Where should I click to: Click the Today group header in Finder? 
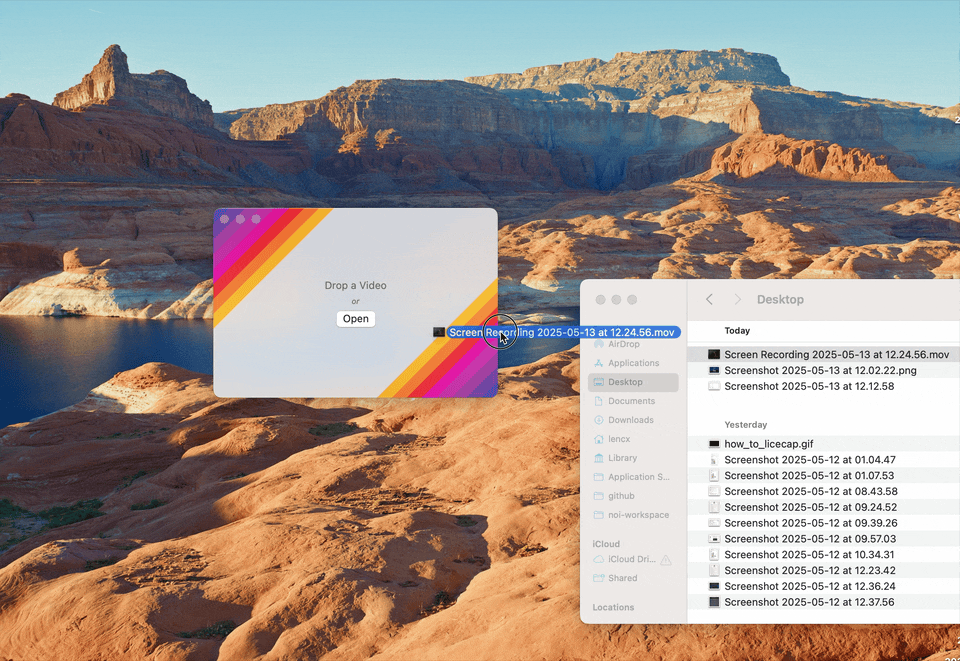[x=737, y=330]
